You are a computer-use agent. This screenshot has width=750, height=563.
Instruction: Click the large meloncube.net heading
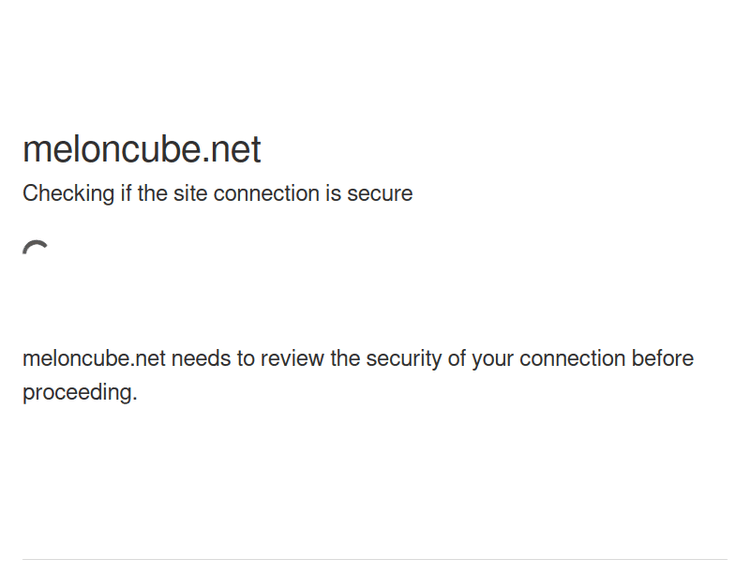pos(141,150)
